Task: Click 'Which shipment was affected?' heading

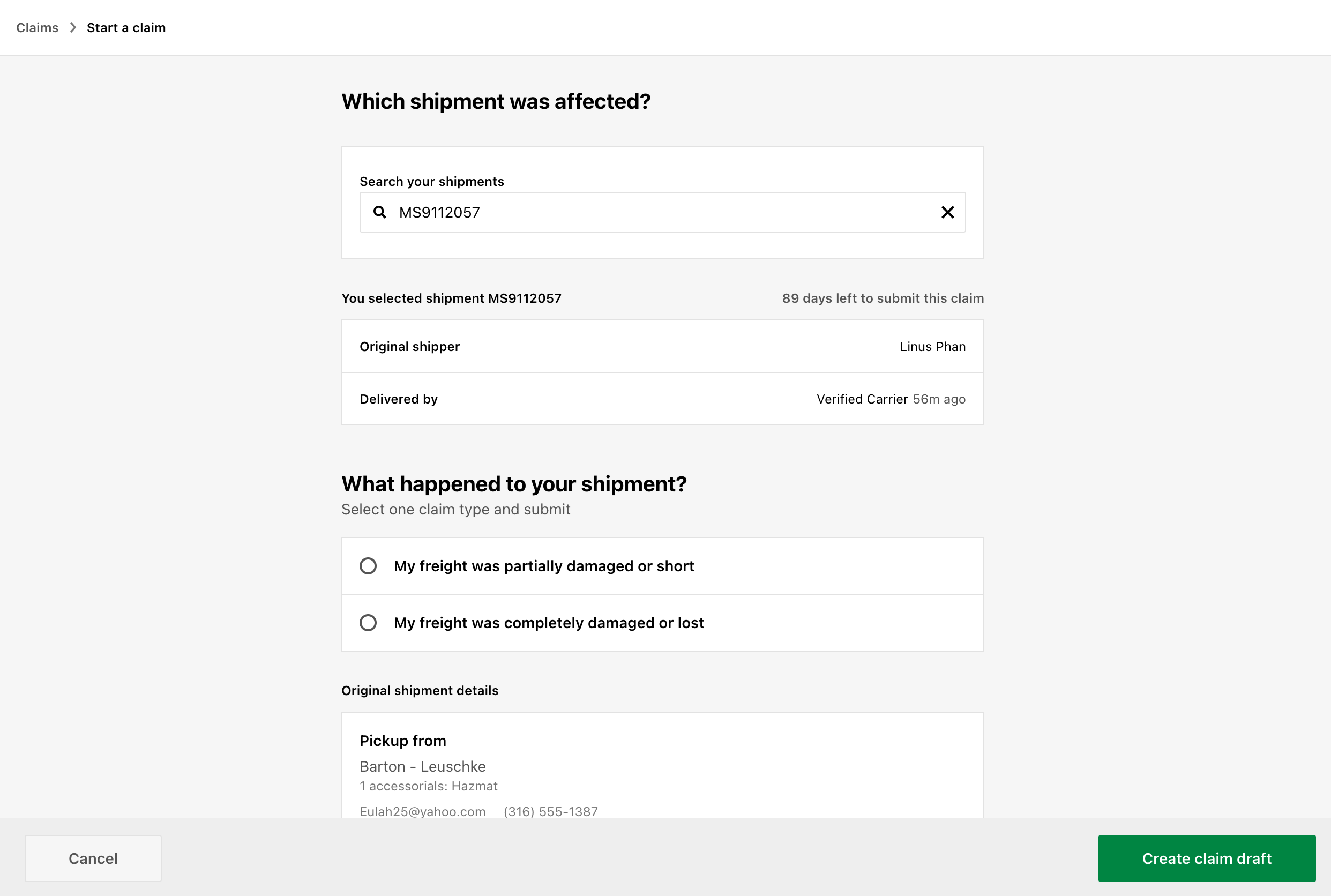Action: point(496,101)
